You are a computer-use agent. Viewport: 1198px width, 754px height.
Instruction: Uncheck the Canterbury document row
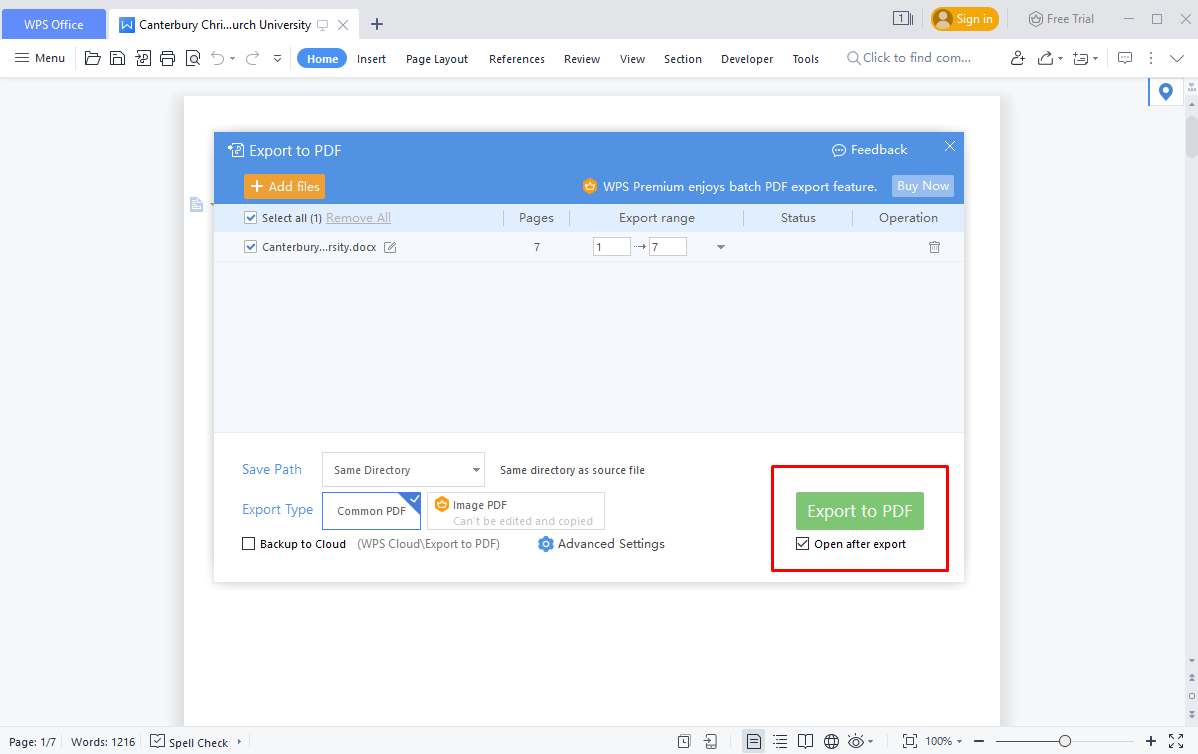click(x=250, y=246)
